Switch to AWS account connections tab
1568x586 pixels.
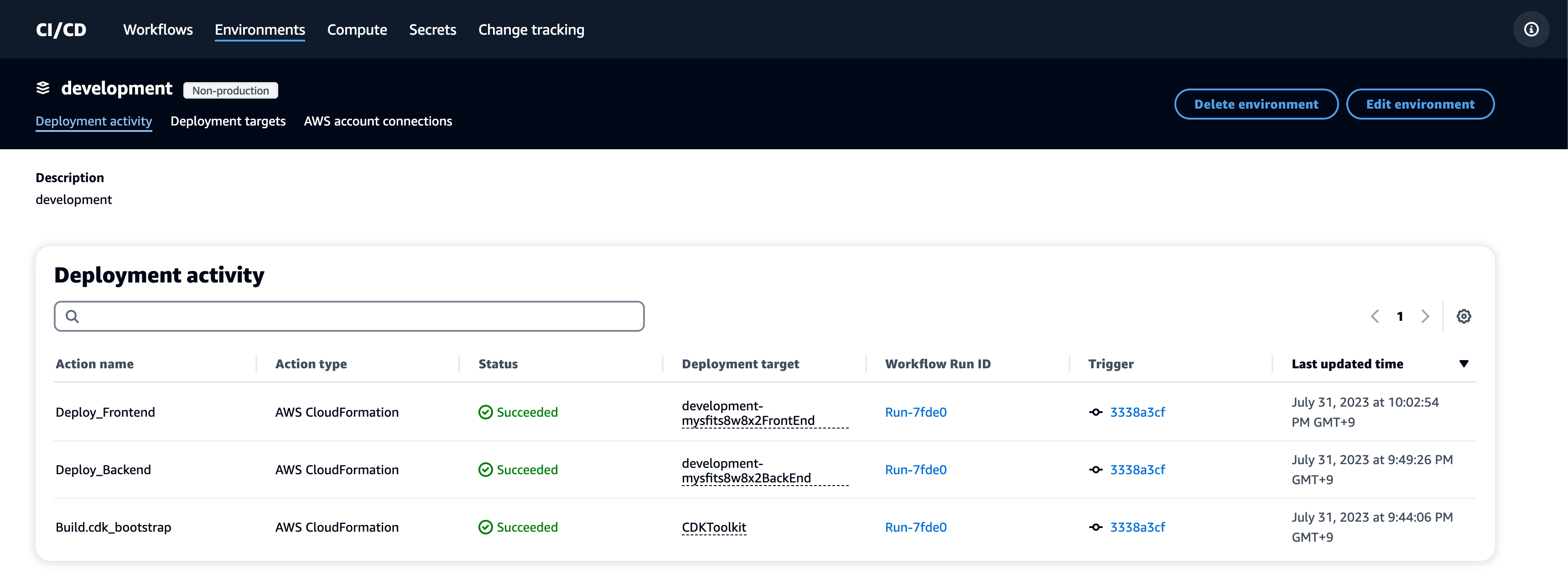(377, 121)
